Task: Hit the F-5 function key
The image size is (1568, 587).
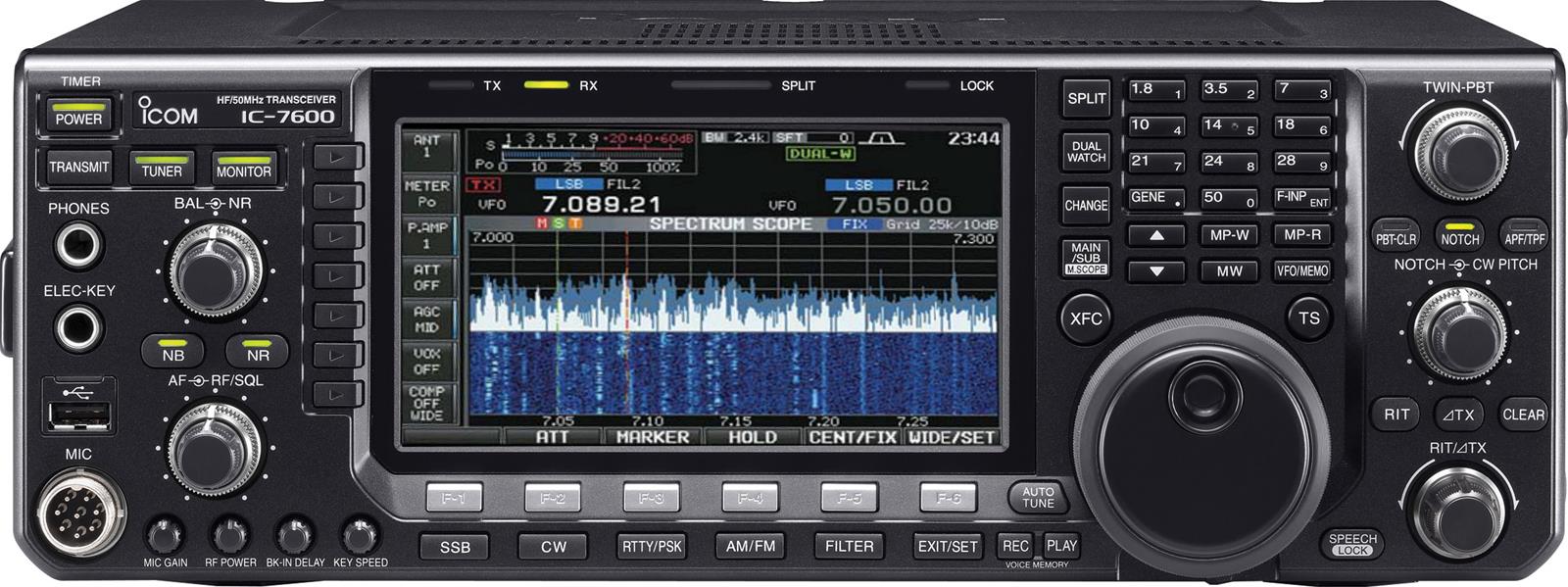Action: pyautogui.click(x=850, y=498)
